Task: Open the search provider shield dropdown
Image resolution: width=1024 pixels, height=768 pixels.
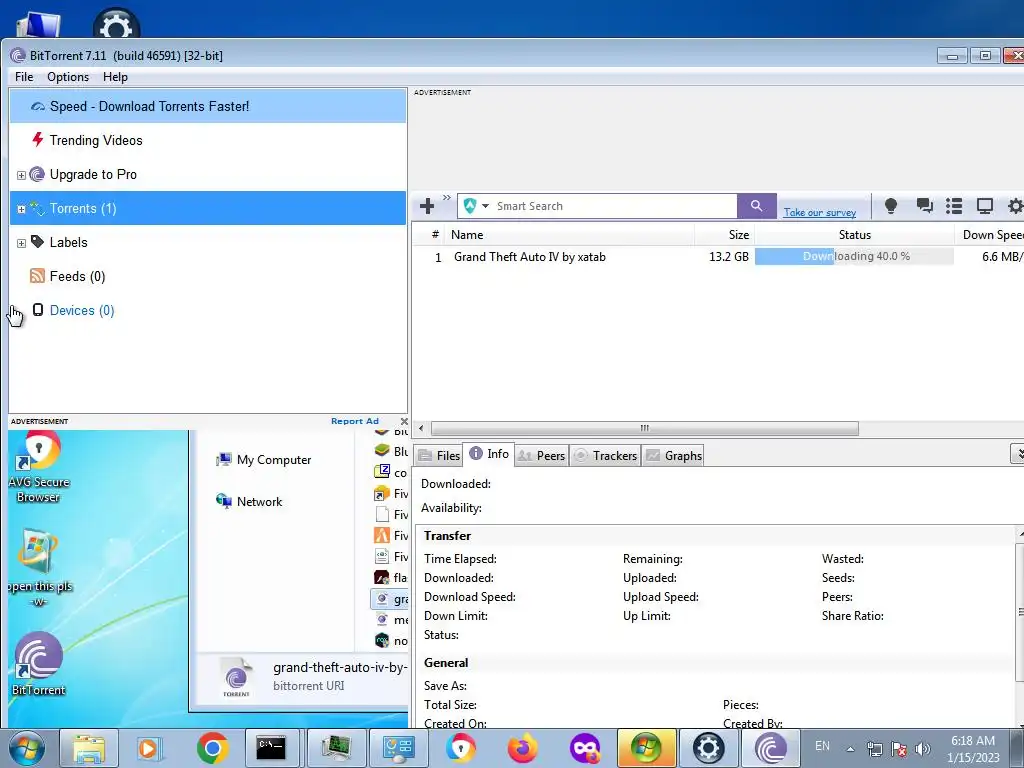Action: 476,206
